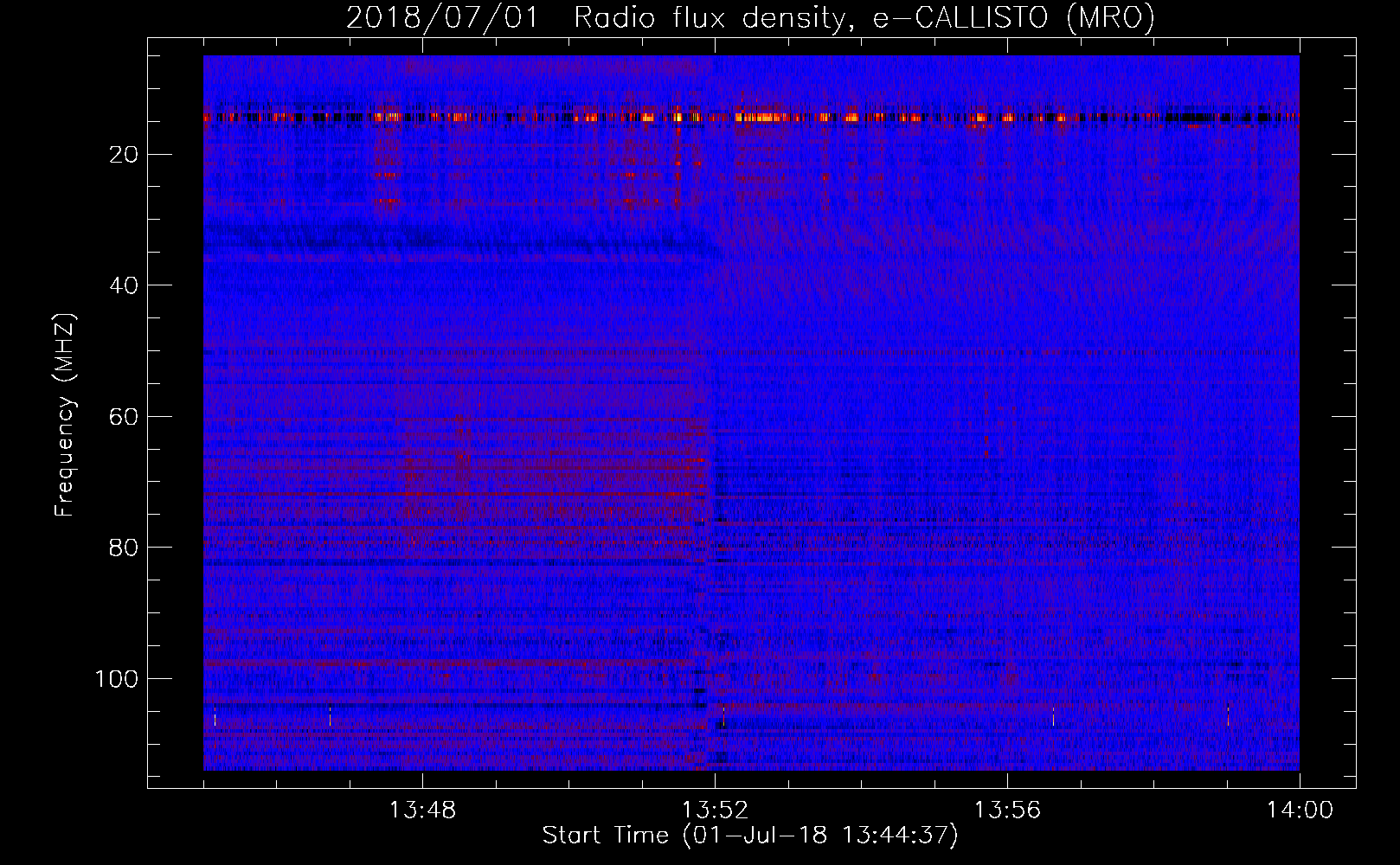Select the plot title '2018/07/01 Radio flux density, e-CALLISTO (MRO)'
Screen dimensions: 1400x865
[x=750, y=17]
